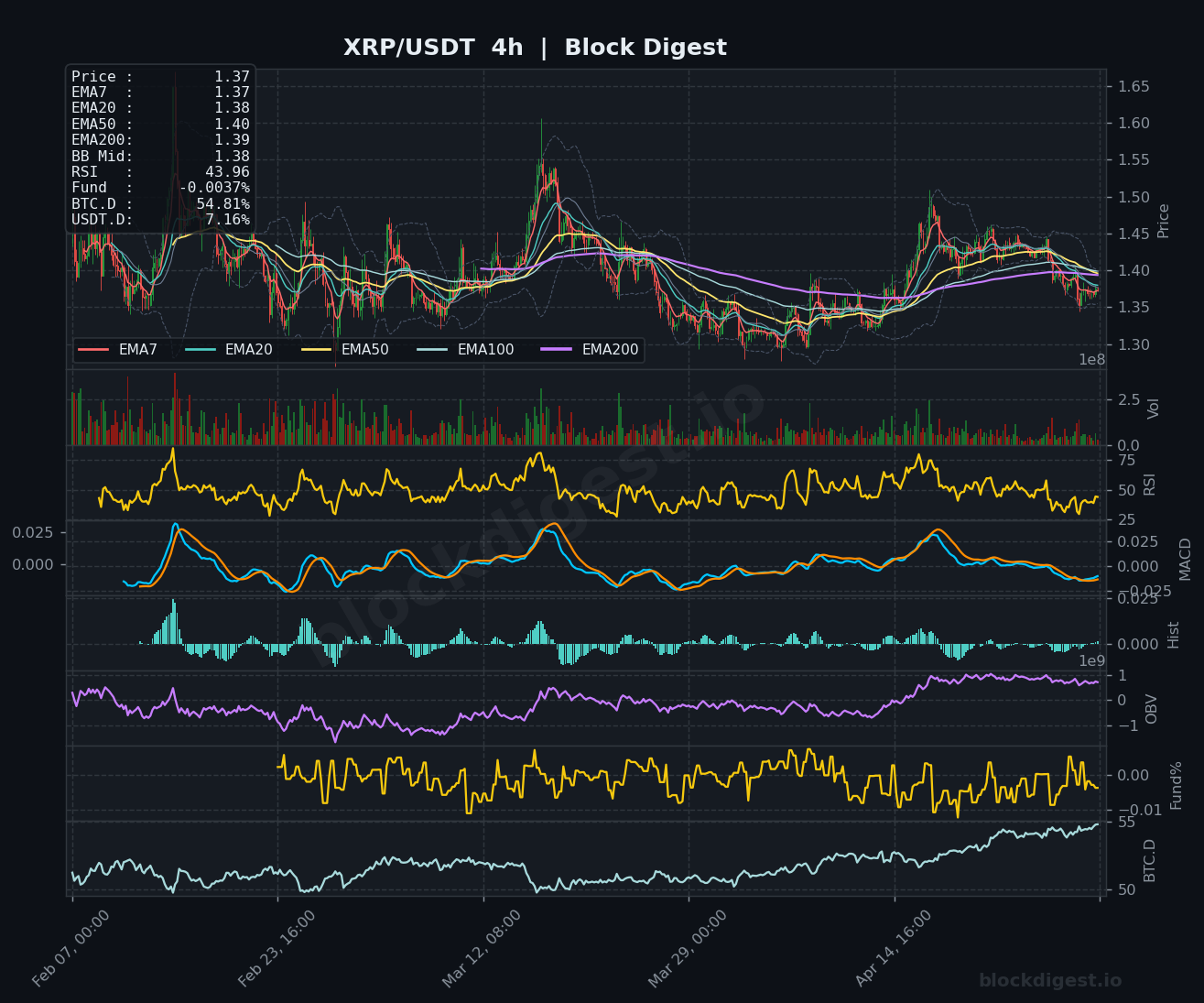The height and width of the screenshot is (1003, 1204).
Task: Click the Price axis label
Action: [1164, 220]
